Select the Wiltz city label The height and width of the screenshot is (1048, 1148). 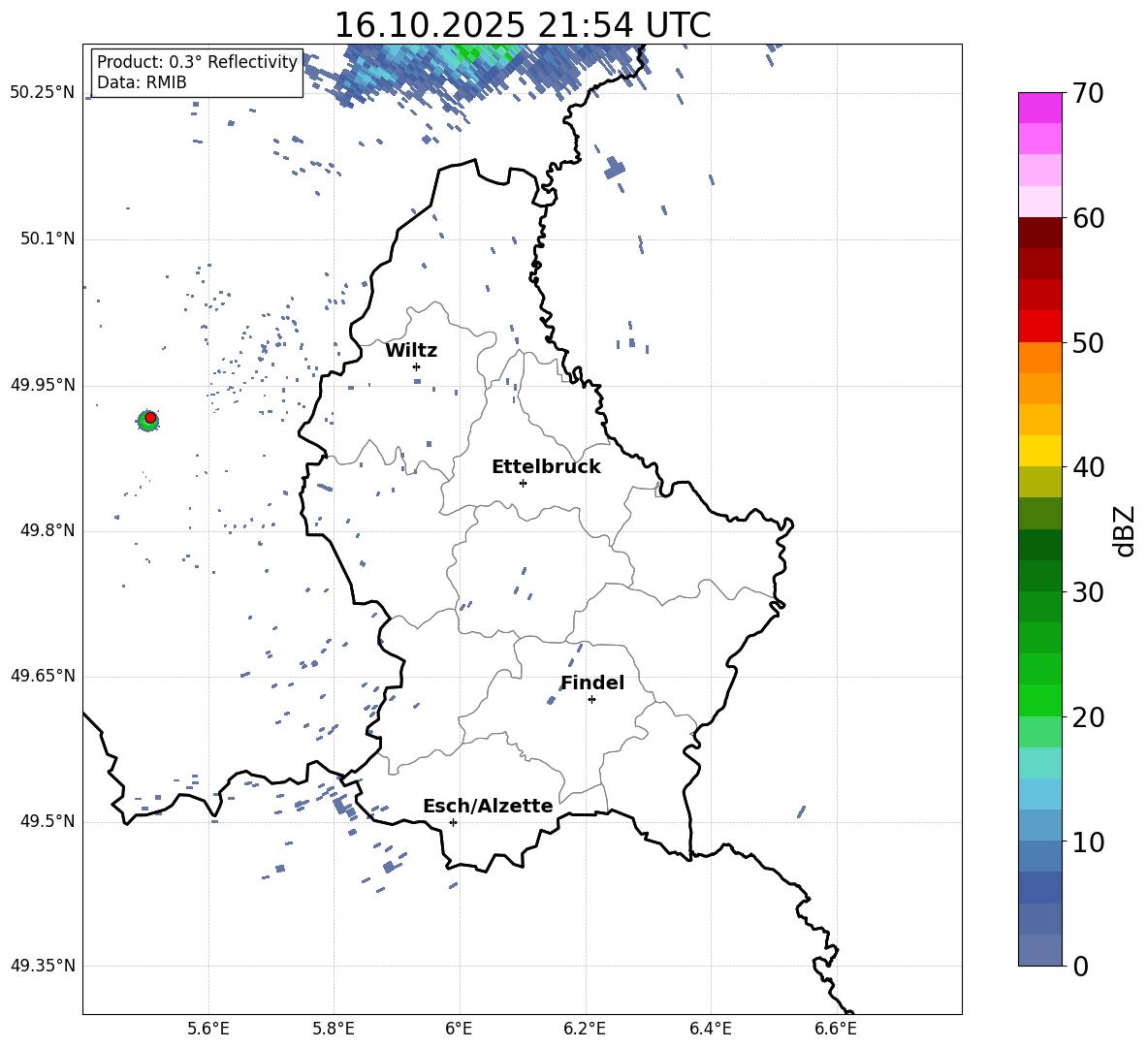pos(411,351)
